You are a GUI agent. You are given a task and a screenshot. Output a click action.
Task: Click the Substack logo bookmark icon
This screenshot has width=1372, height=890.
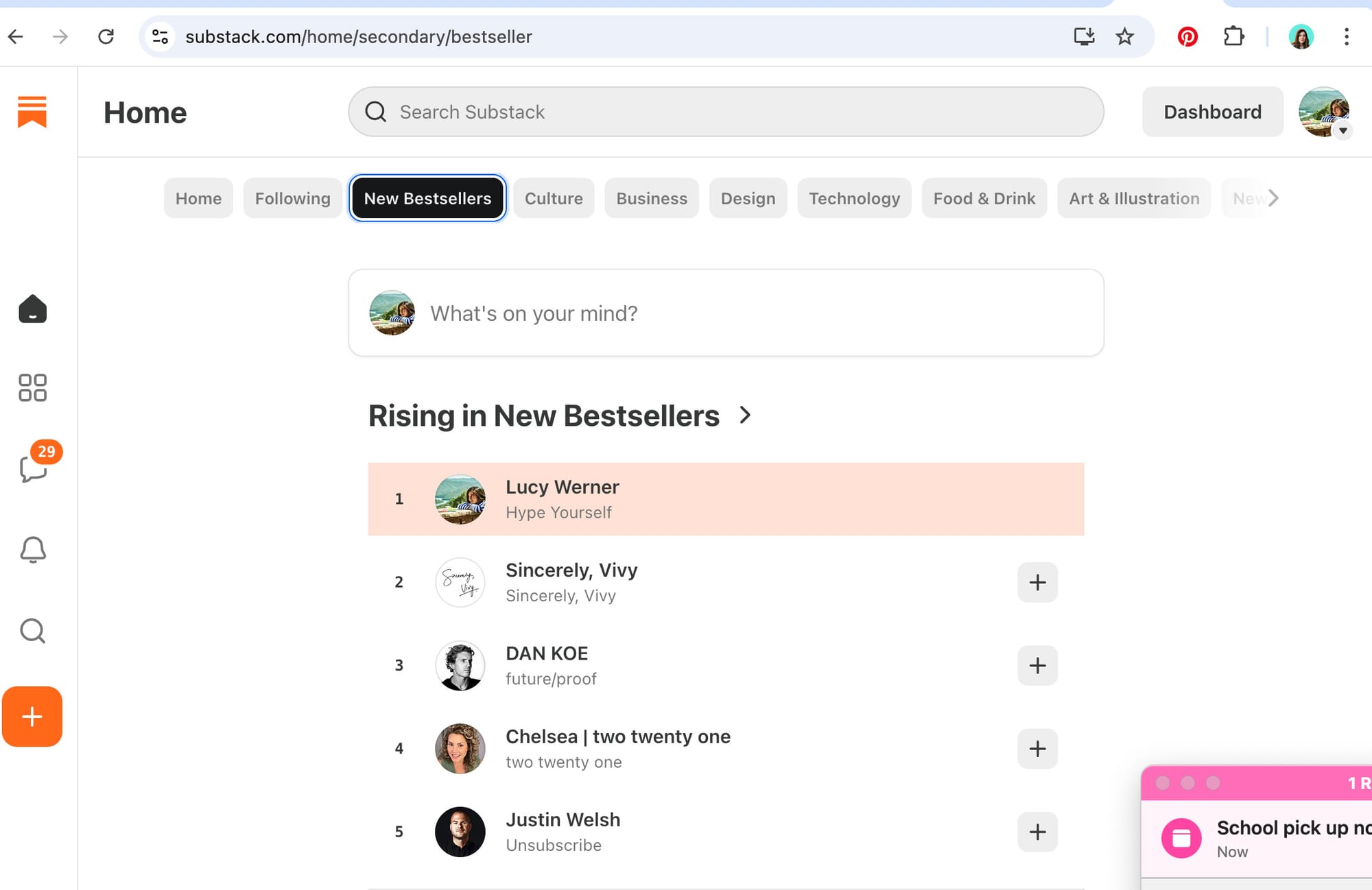32,112
